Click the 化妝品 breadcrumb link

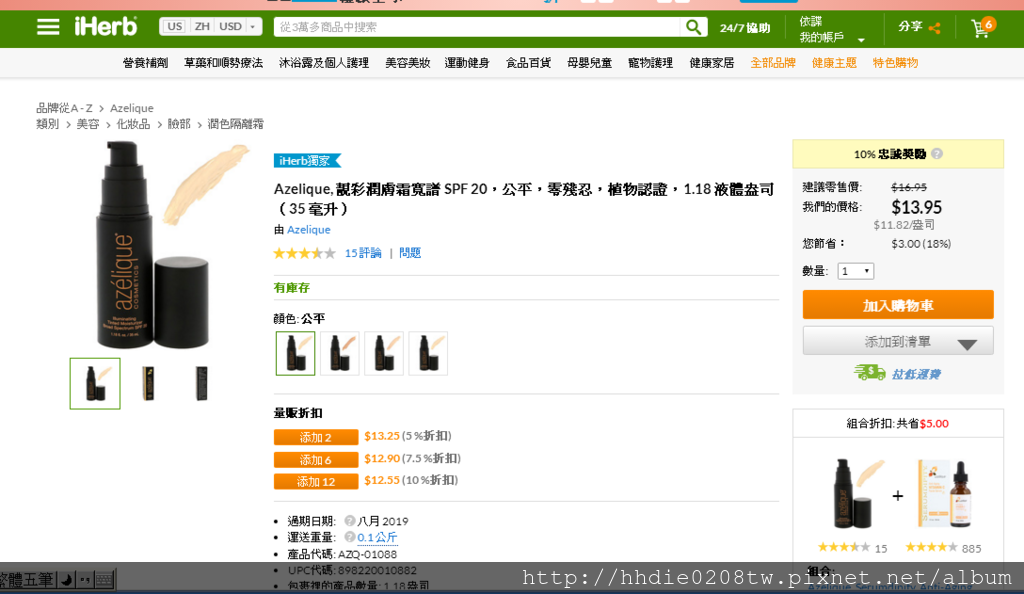(x=133, y=124)
